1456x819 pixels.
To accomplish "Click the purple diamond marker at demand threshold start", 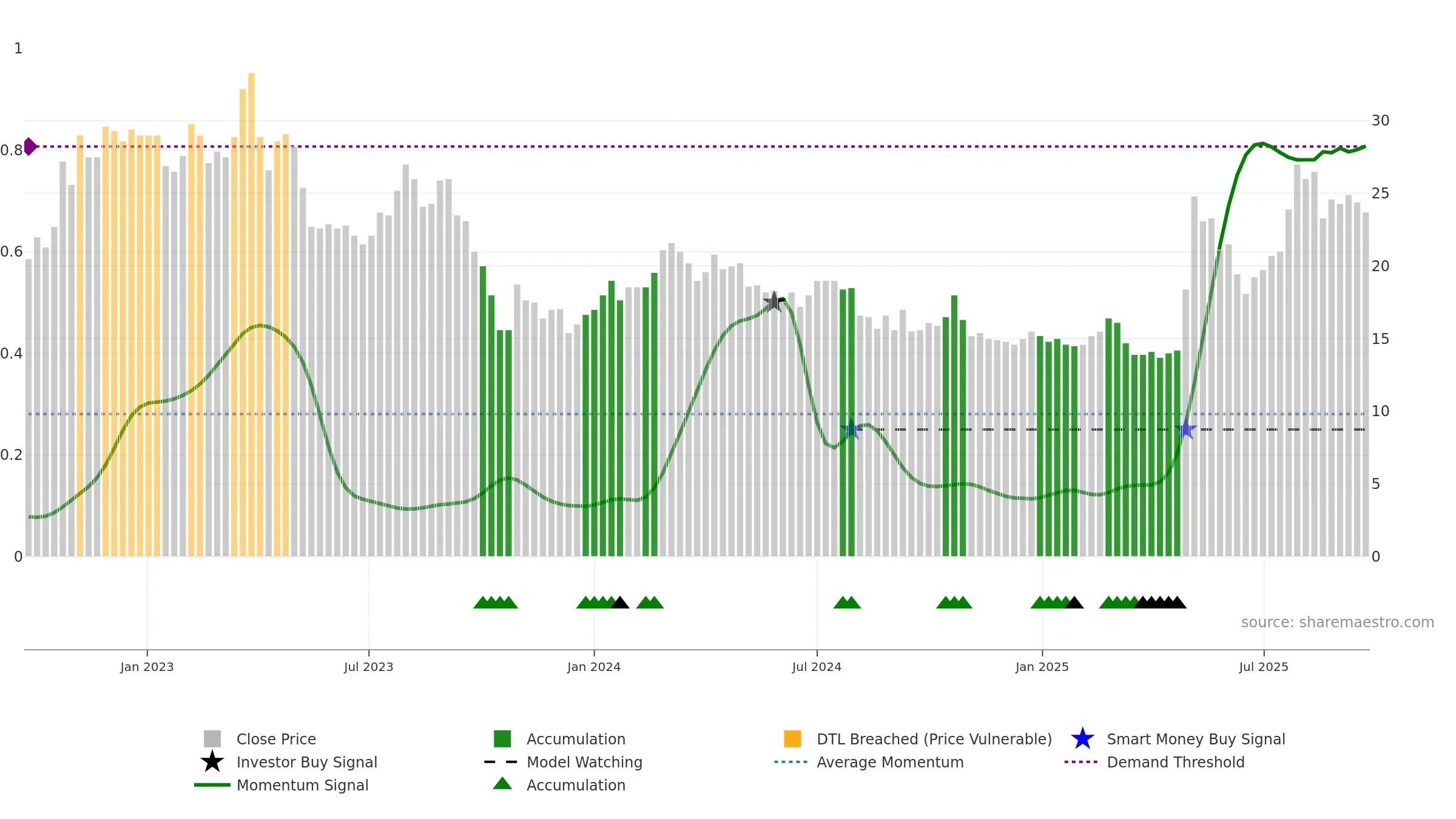I will click(30, 146).
